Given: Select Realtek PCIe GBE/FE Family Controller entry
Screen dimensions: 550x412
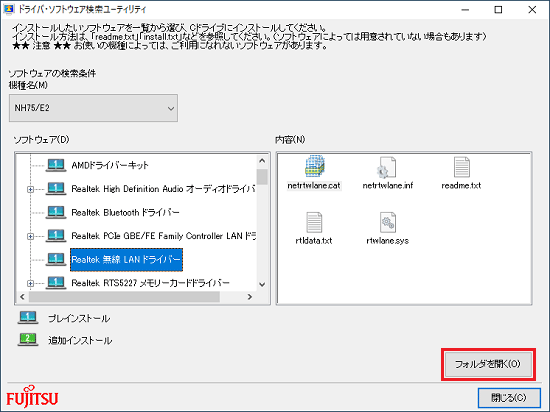Looking at the screenshot, I should pyautogui.click(x=163, y=236).
